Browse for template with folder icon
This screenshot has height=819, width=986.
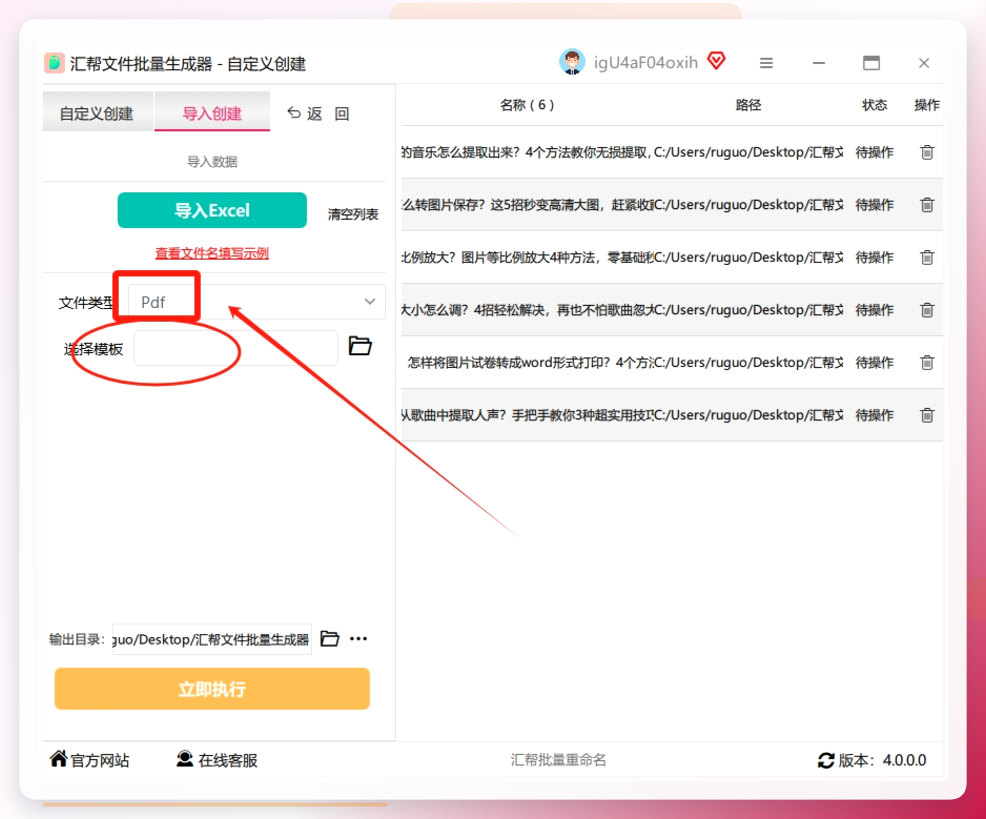click(360, 346)
